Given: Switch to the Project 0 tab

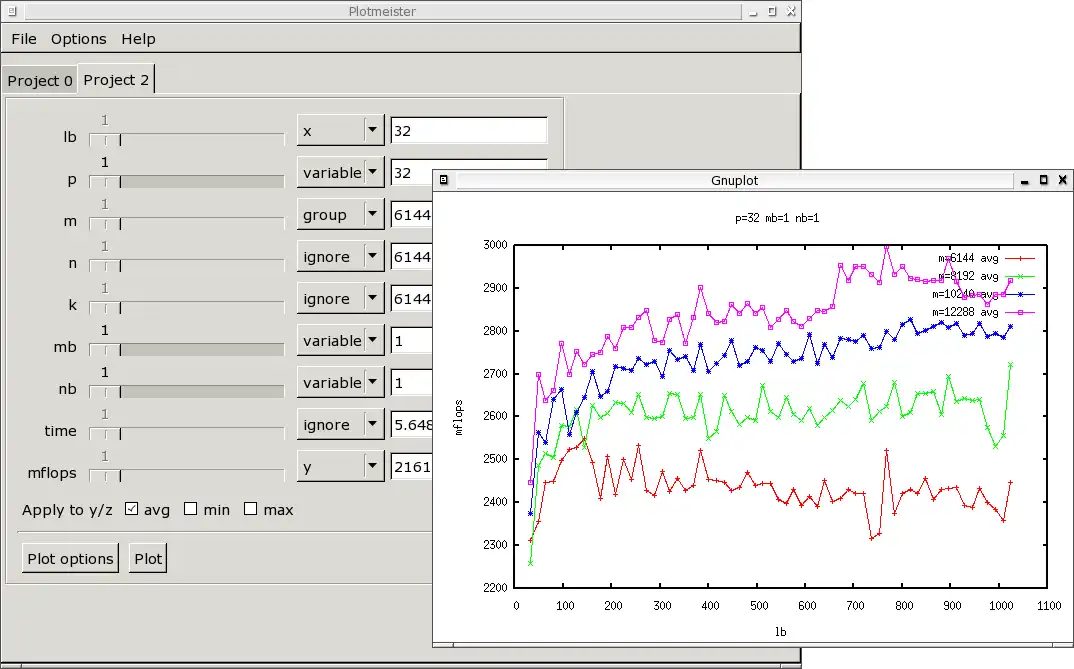Looking at the screenshot, I should pos(40,81).
